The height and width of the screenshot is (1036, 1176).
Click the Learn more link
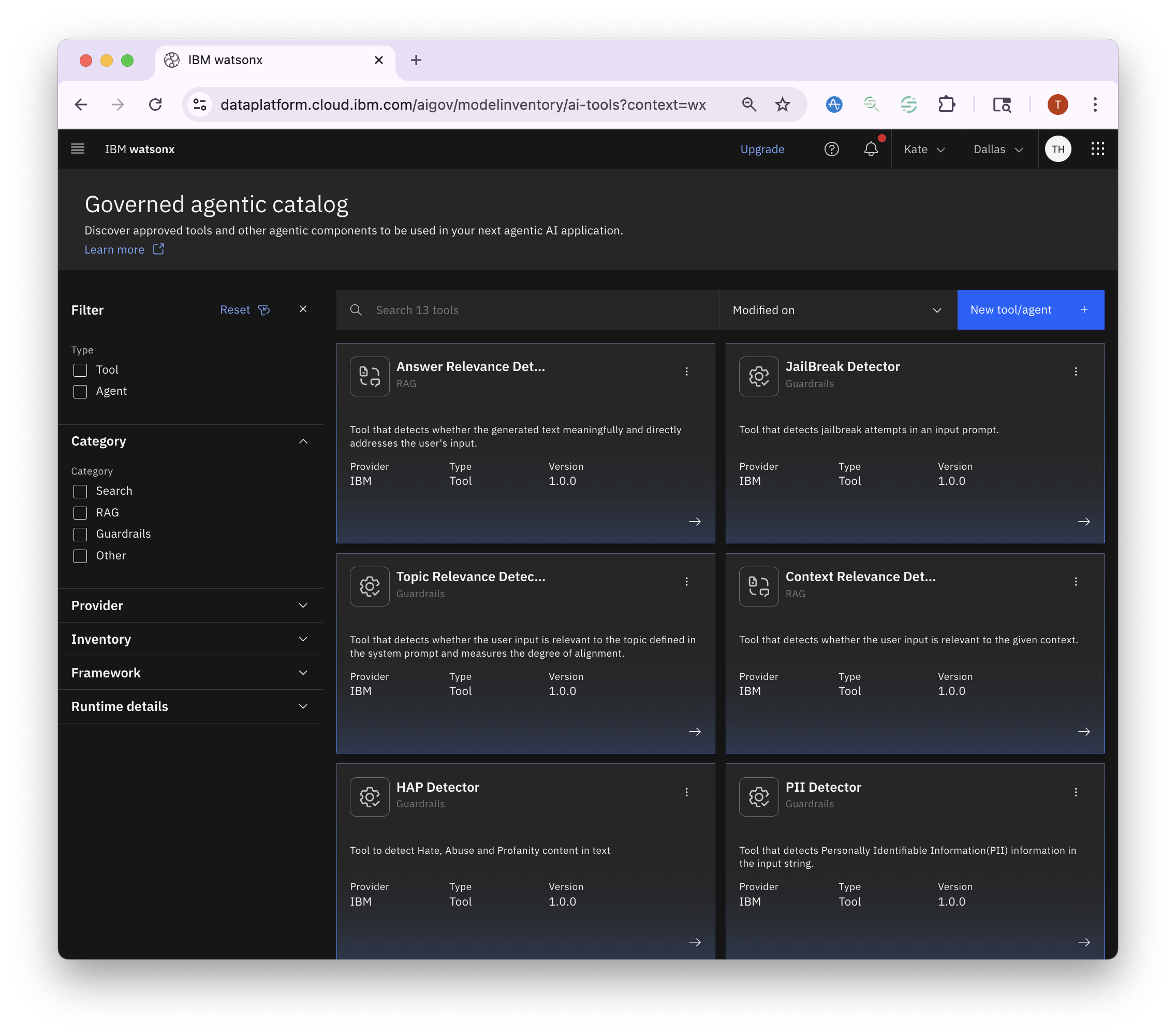pyautogui.click(x=114, y=249)
